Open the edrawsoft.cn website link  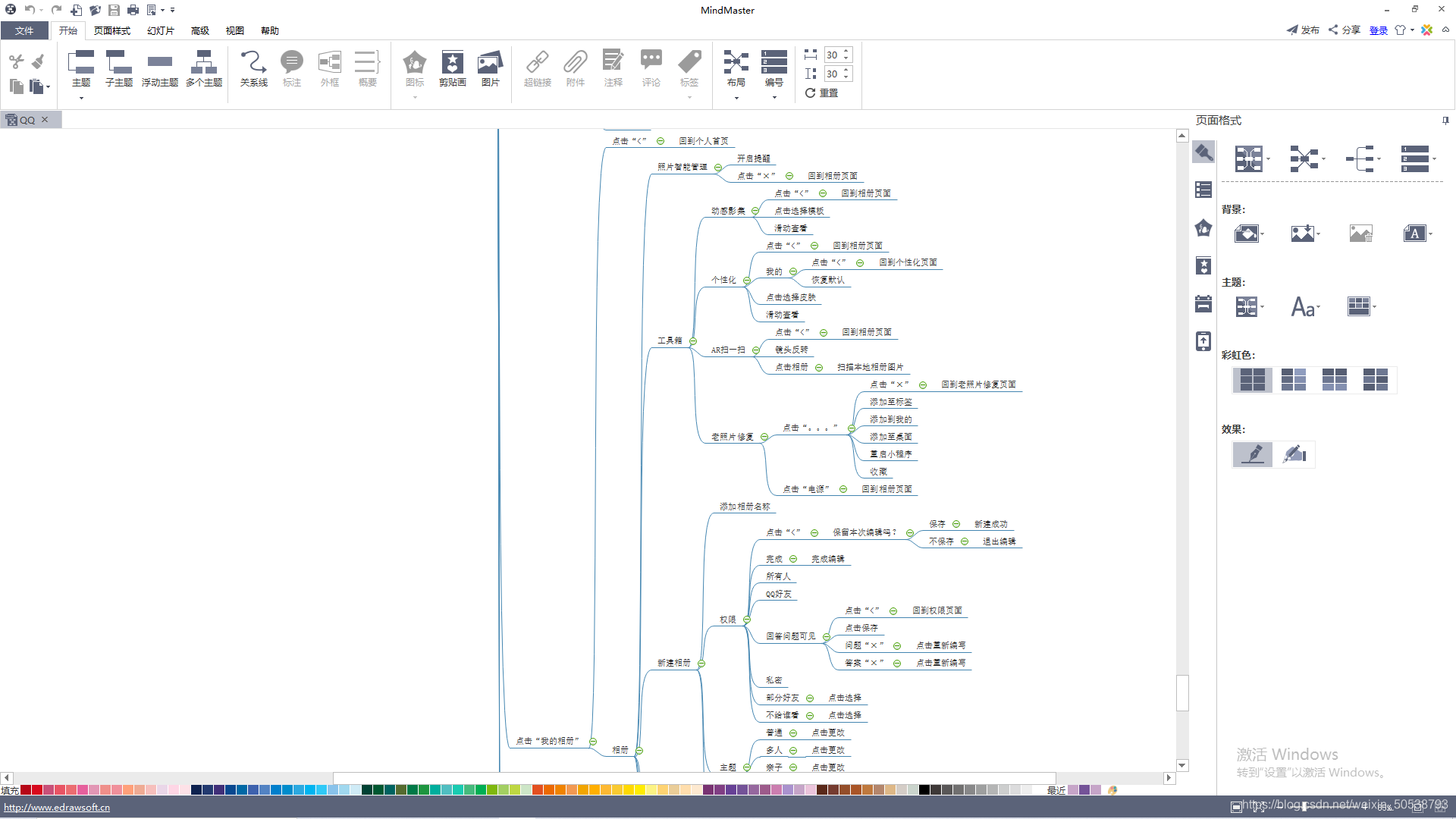(x=57, y=808)
